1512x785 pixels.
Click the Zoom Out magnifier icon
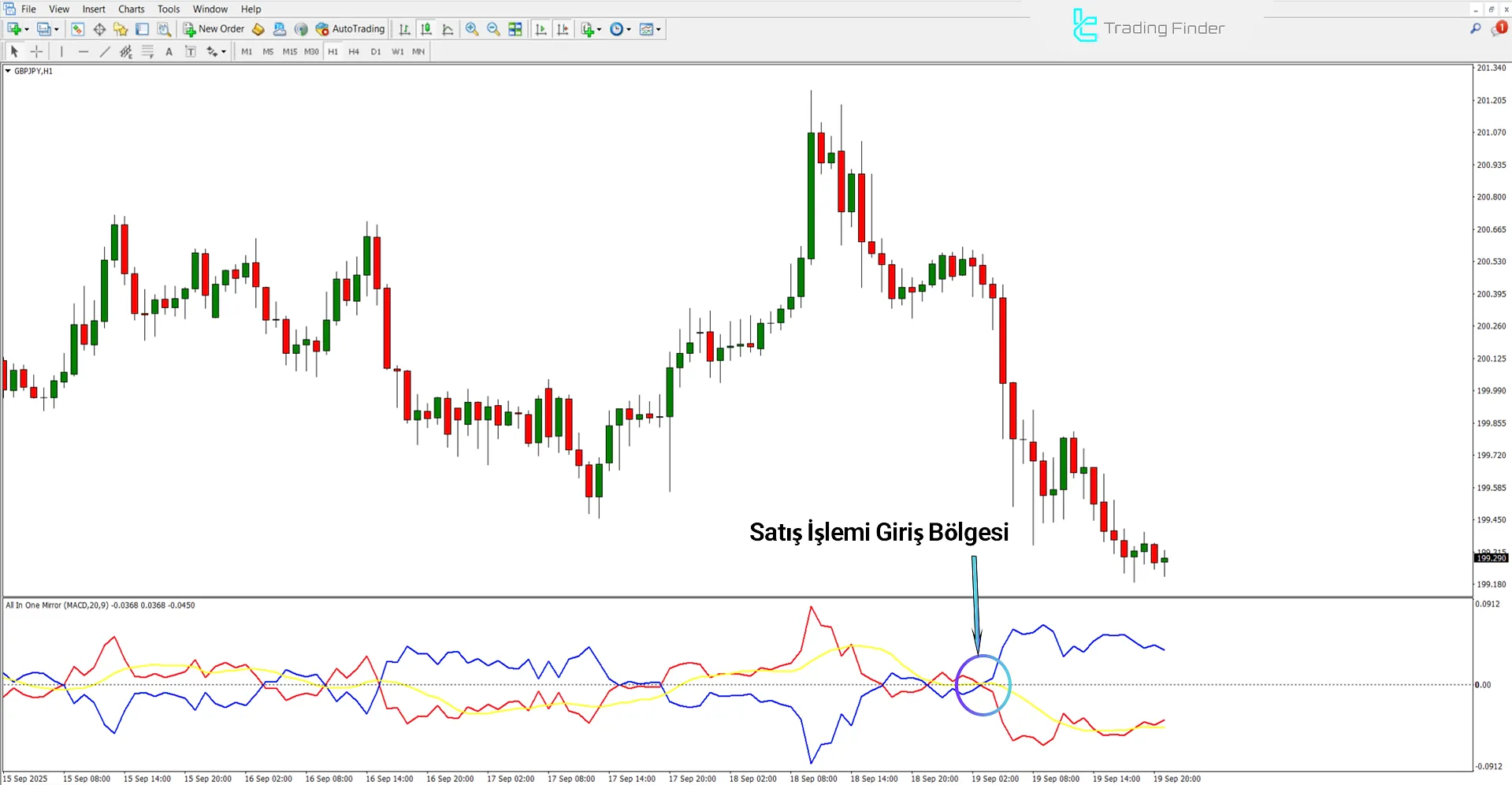(x=493, y=29)
